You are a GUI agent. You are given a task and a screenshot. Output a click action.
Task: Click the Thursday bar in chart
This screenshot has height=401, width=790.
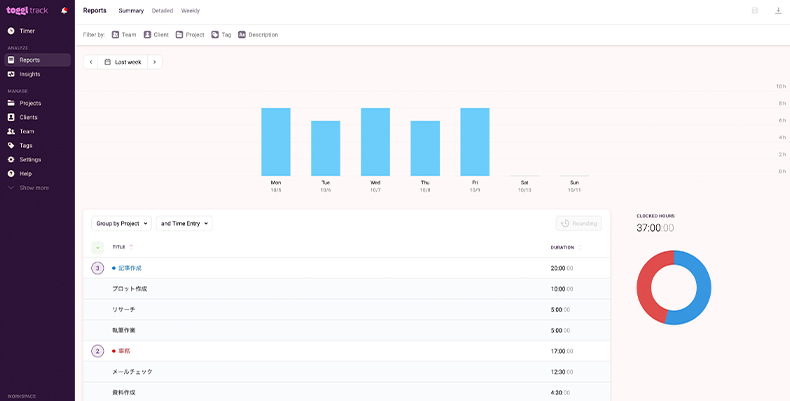[425, 148]
